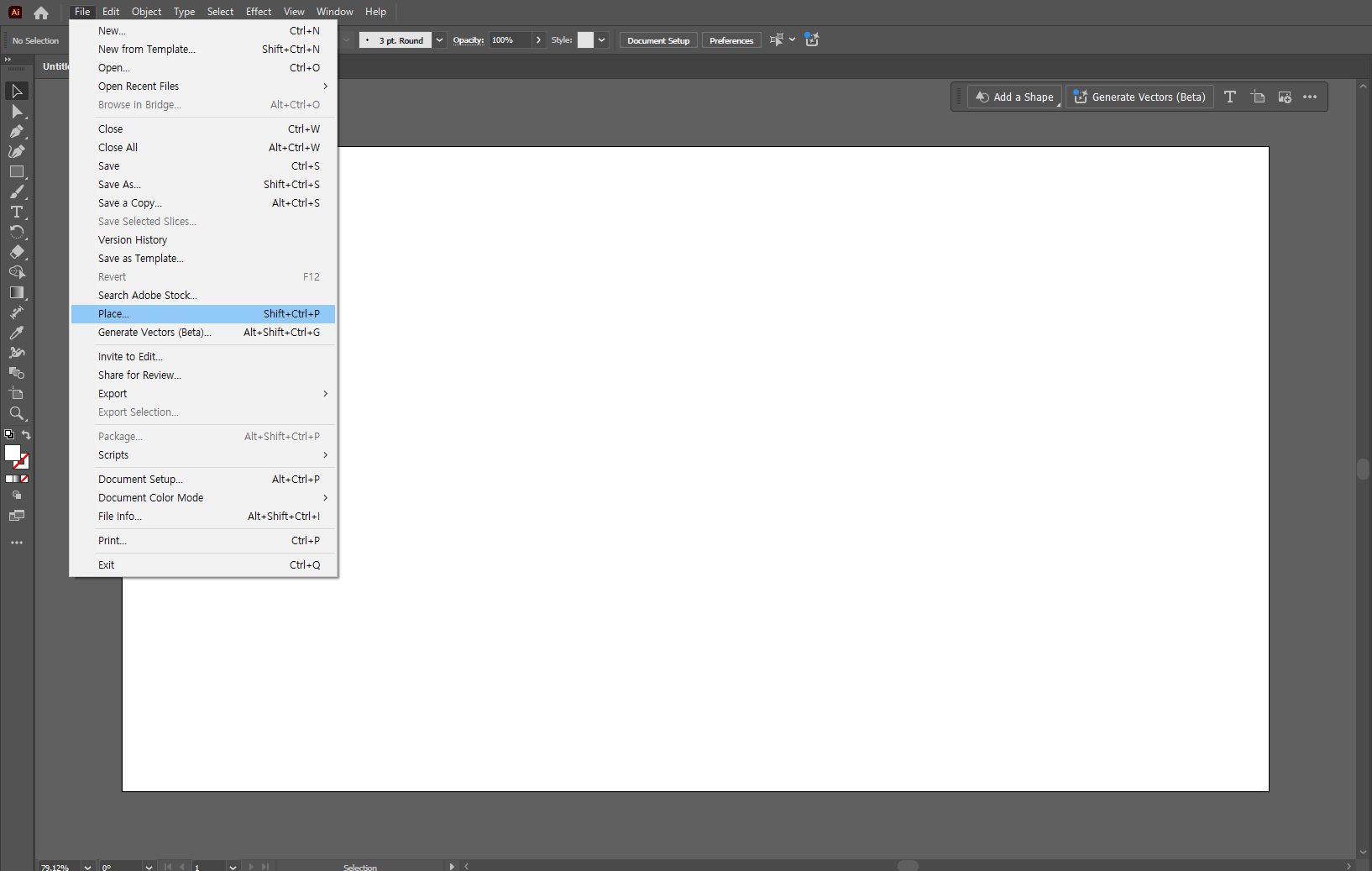Click Generate Vectors (Beta) button in task bar
This screenshot has height=871, width=1372.
1139,97
